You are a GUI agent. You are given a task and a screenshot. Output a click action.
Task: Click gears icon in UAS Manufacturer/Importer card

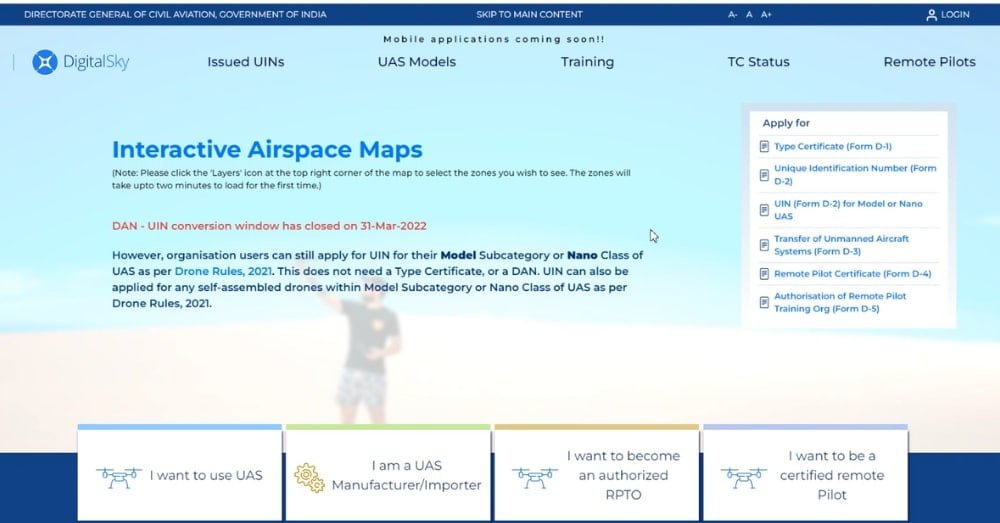tap(309, 477)
